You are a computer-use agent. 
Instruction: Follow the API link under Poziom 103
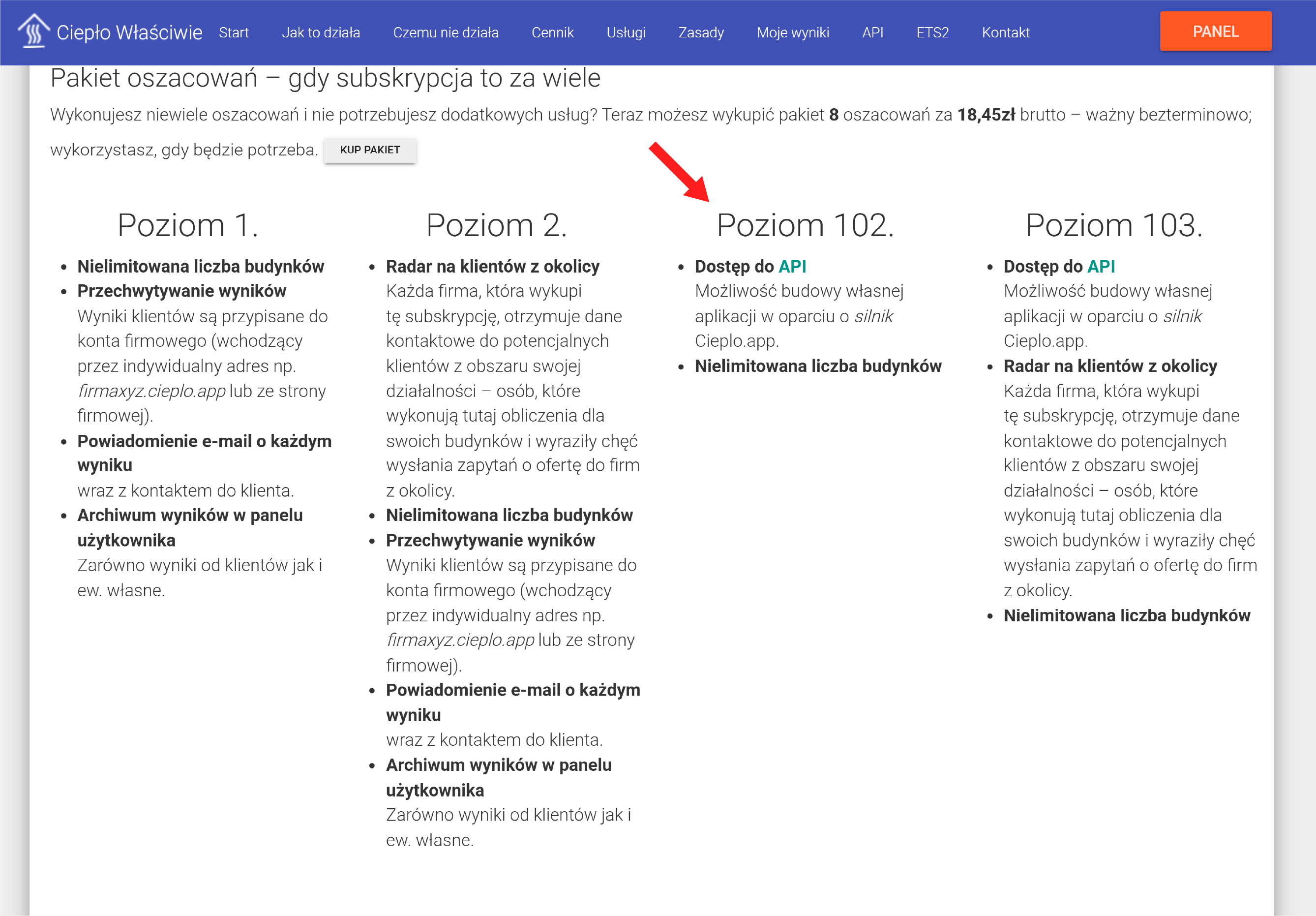pos(1101,267)
